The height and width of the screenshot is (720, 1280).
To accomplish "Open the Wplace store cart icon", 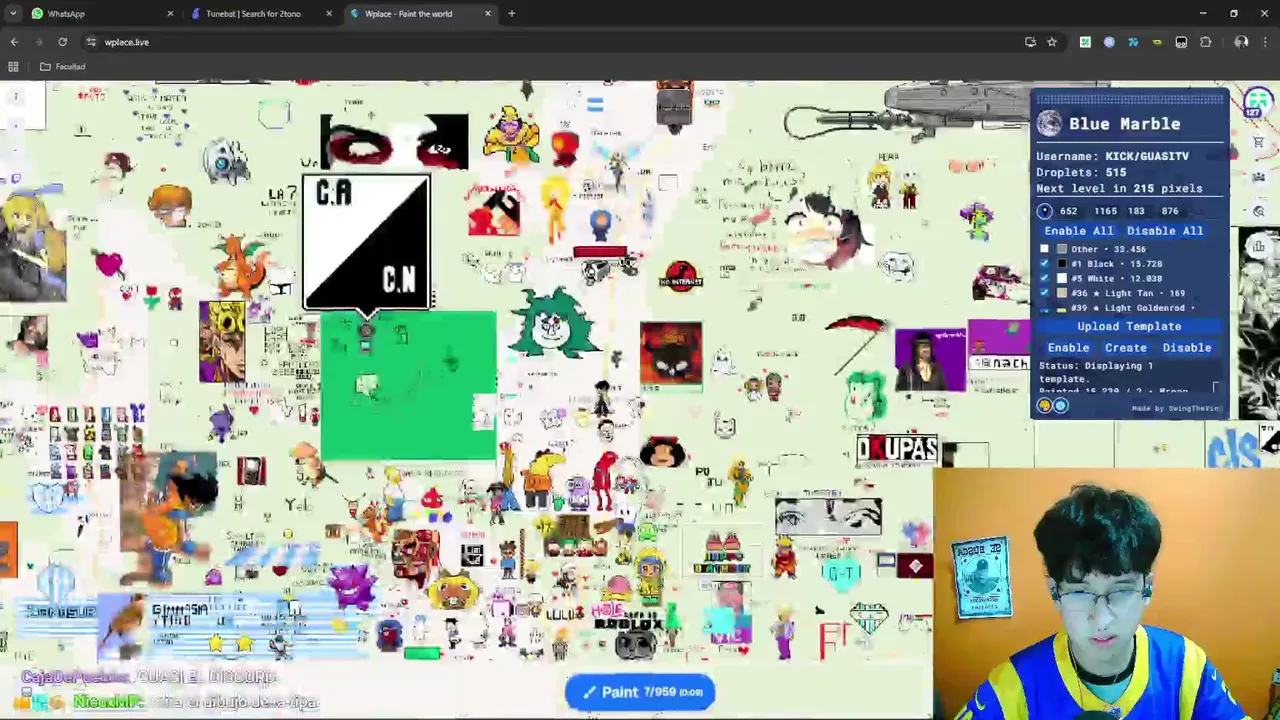I will pyautogui.click(x=1259, y=143).
